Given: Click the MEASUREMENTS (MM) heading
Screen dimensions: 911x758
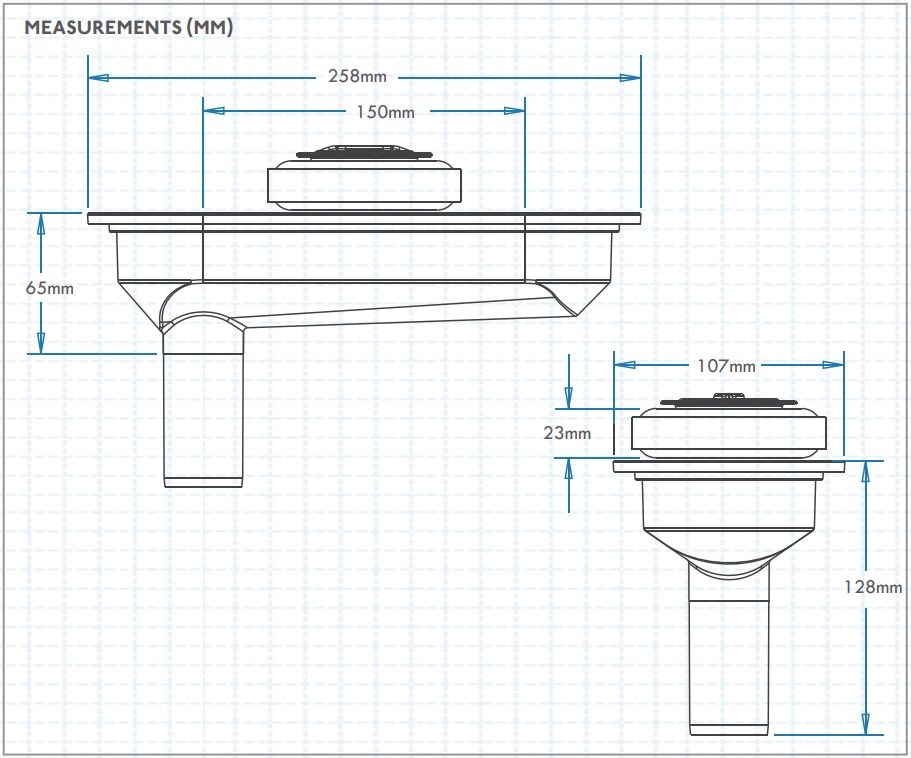Looking at the screenshot, I should 128,27.
